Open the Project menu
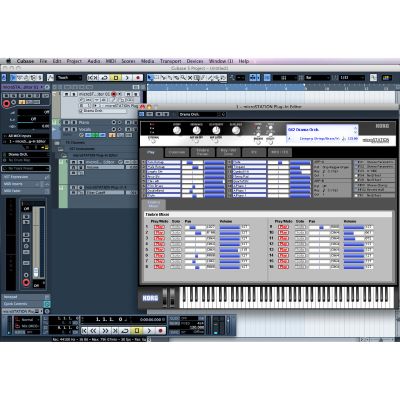Viewport: 400px width, 400px height. (x=74, y=61)
